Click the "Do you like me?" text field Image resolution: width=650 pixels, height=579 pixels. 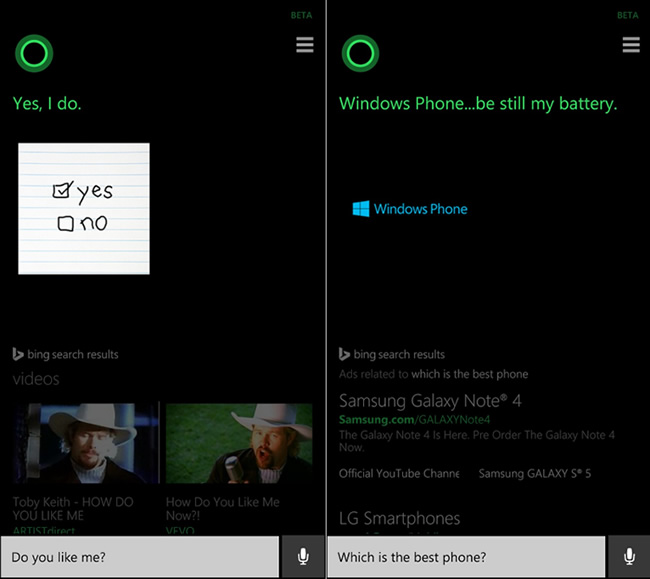140,557
